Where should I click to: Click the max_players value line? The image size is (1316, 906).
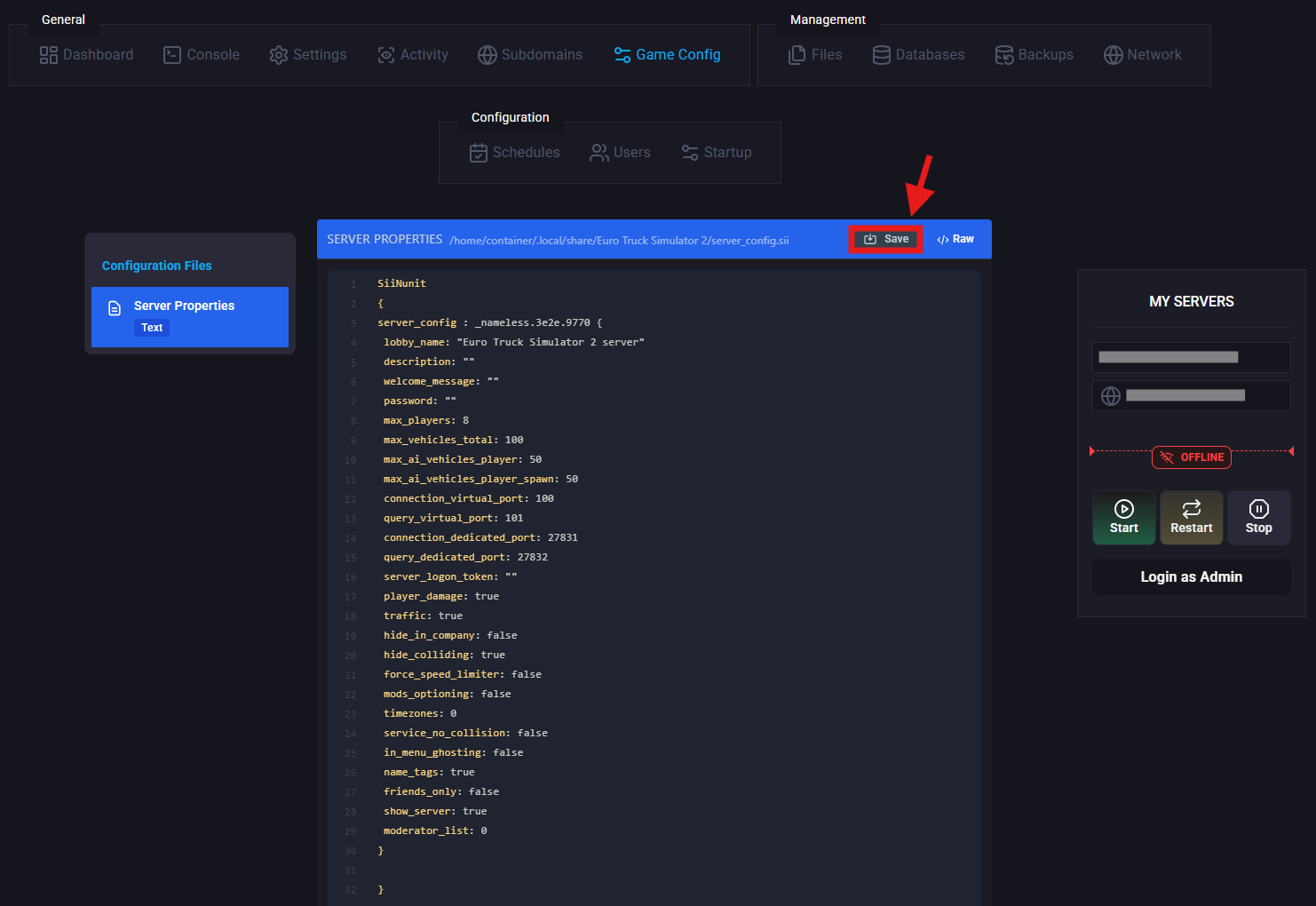(426, 420)
